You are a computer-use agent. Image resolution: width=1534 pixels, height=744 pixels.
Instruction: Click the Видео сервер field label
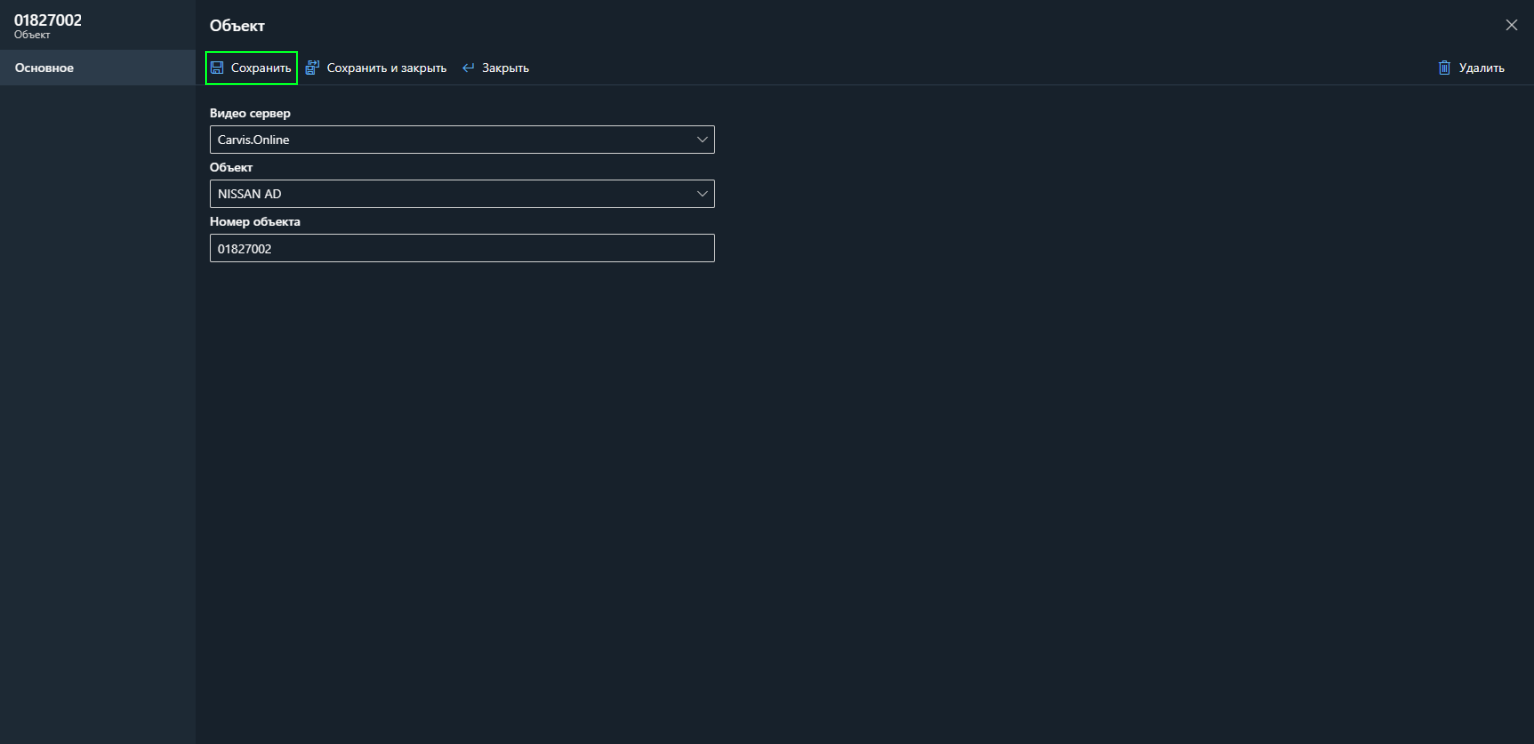pos(250,113)
